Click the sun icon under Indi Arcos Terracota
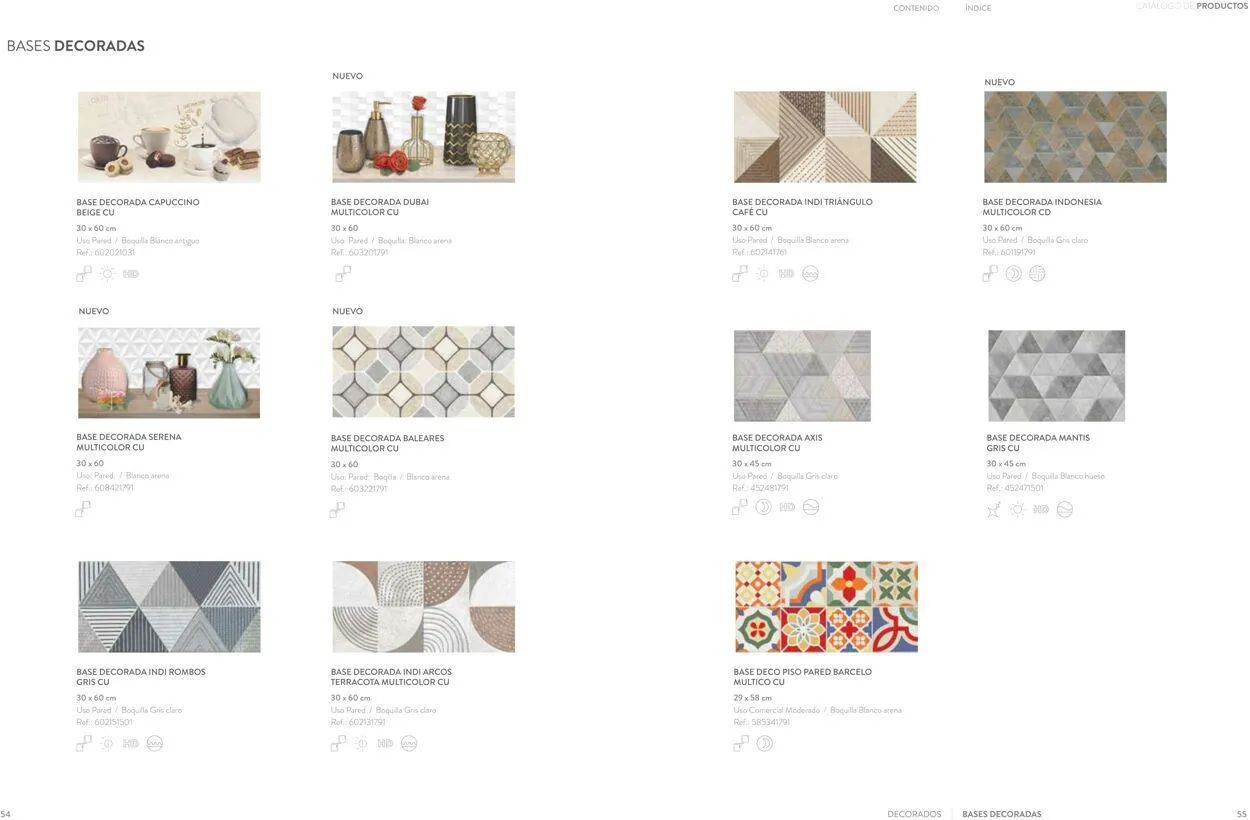 [361, 744]
